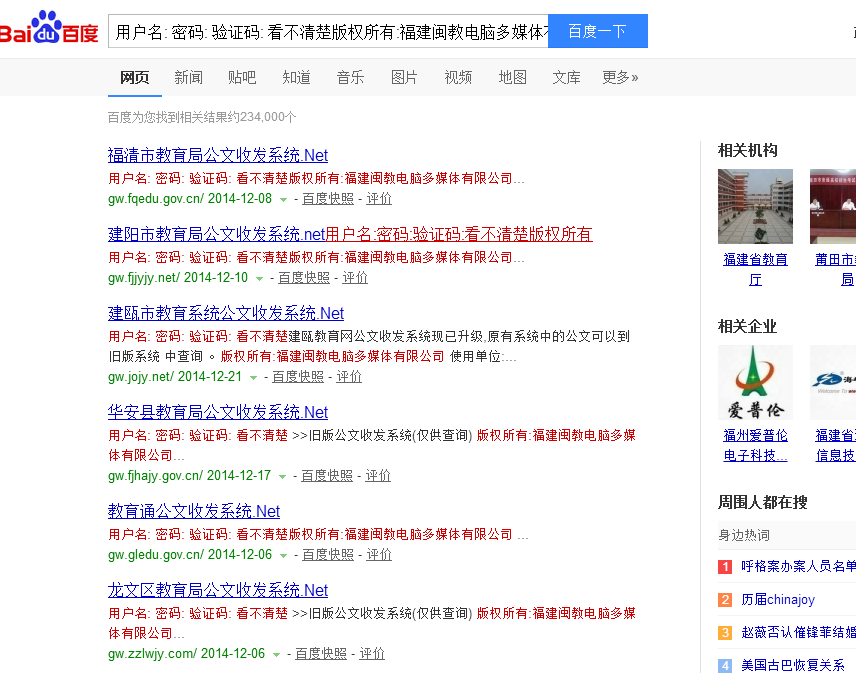Click the Baidu logo
Image resolution: width=856 pixels, height=673 pixels.
click(49, 28)
